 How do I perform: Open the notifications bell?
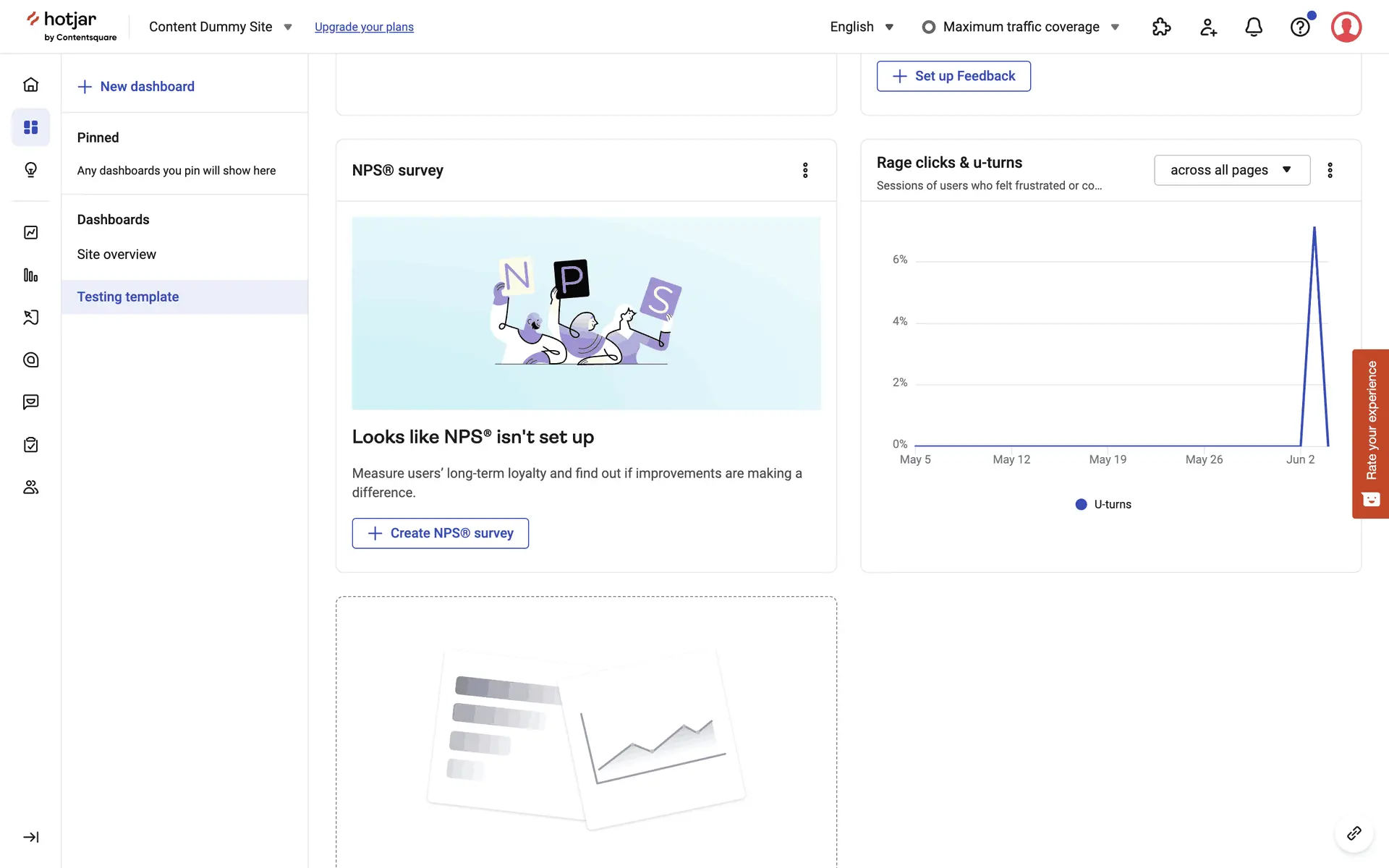pos(1254,27)
